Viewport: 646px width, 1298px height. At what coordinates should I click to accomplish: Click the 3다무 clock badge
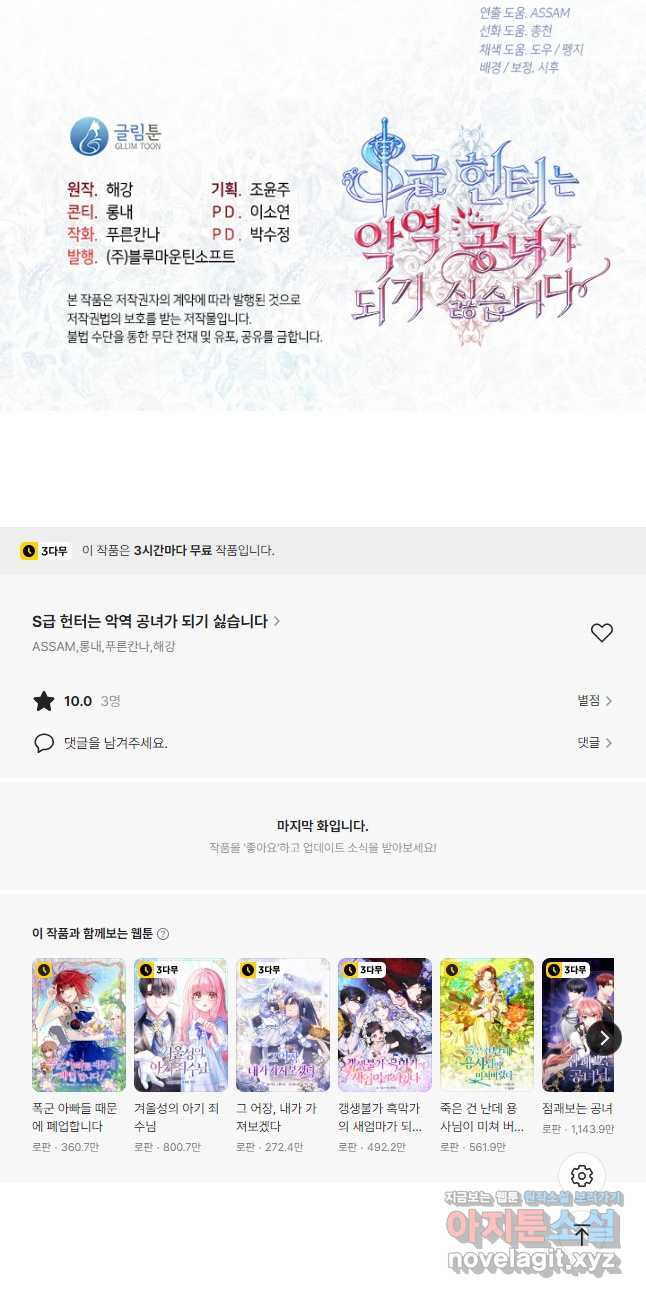click(x=45, y=550)
